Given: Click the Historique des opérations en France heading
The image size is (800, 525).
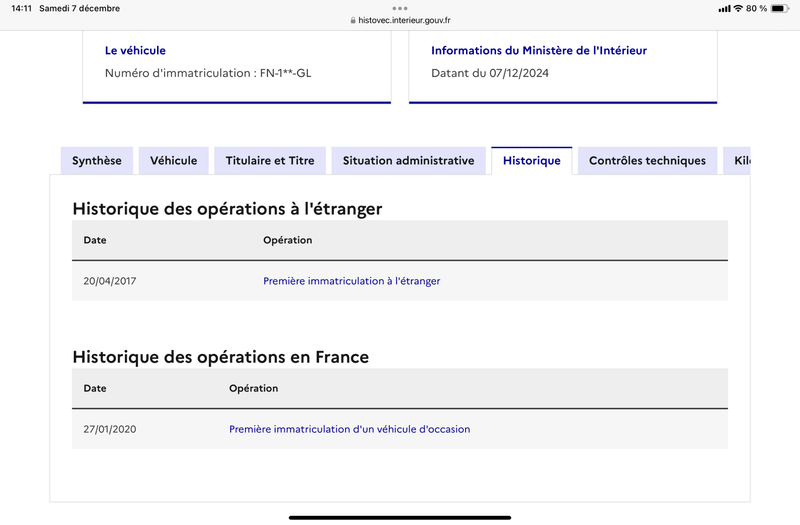Looking at the screenshot, I should pos(220,357).
